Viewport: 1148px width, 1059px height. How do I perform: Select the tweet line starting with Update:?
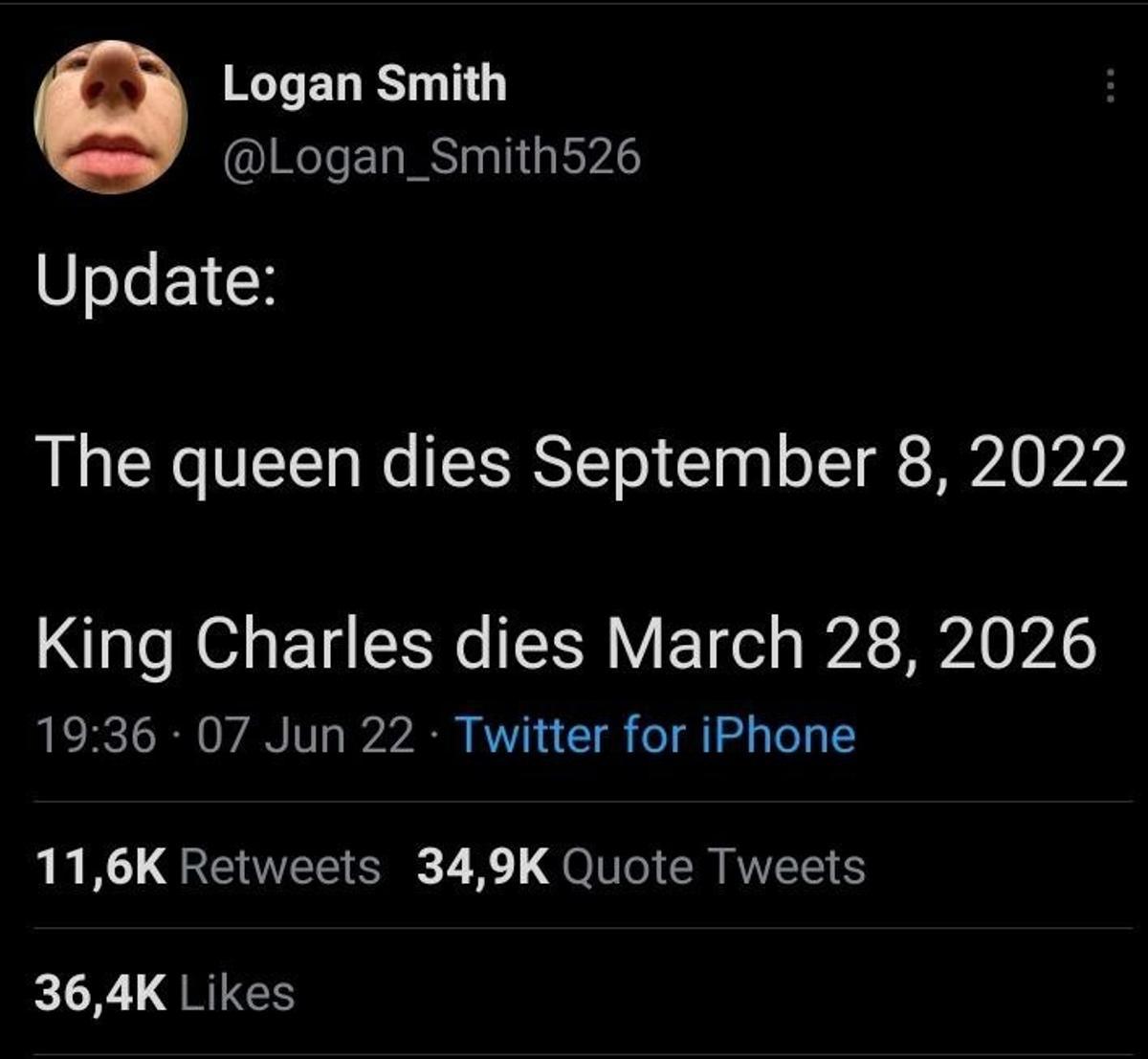tap(158, 277)
